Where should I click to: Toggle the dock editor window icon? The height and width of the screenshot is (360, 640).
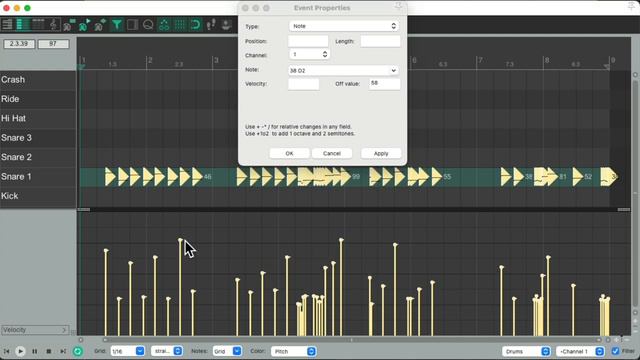pyautogui.click(x=132, y=25)
